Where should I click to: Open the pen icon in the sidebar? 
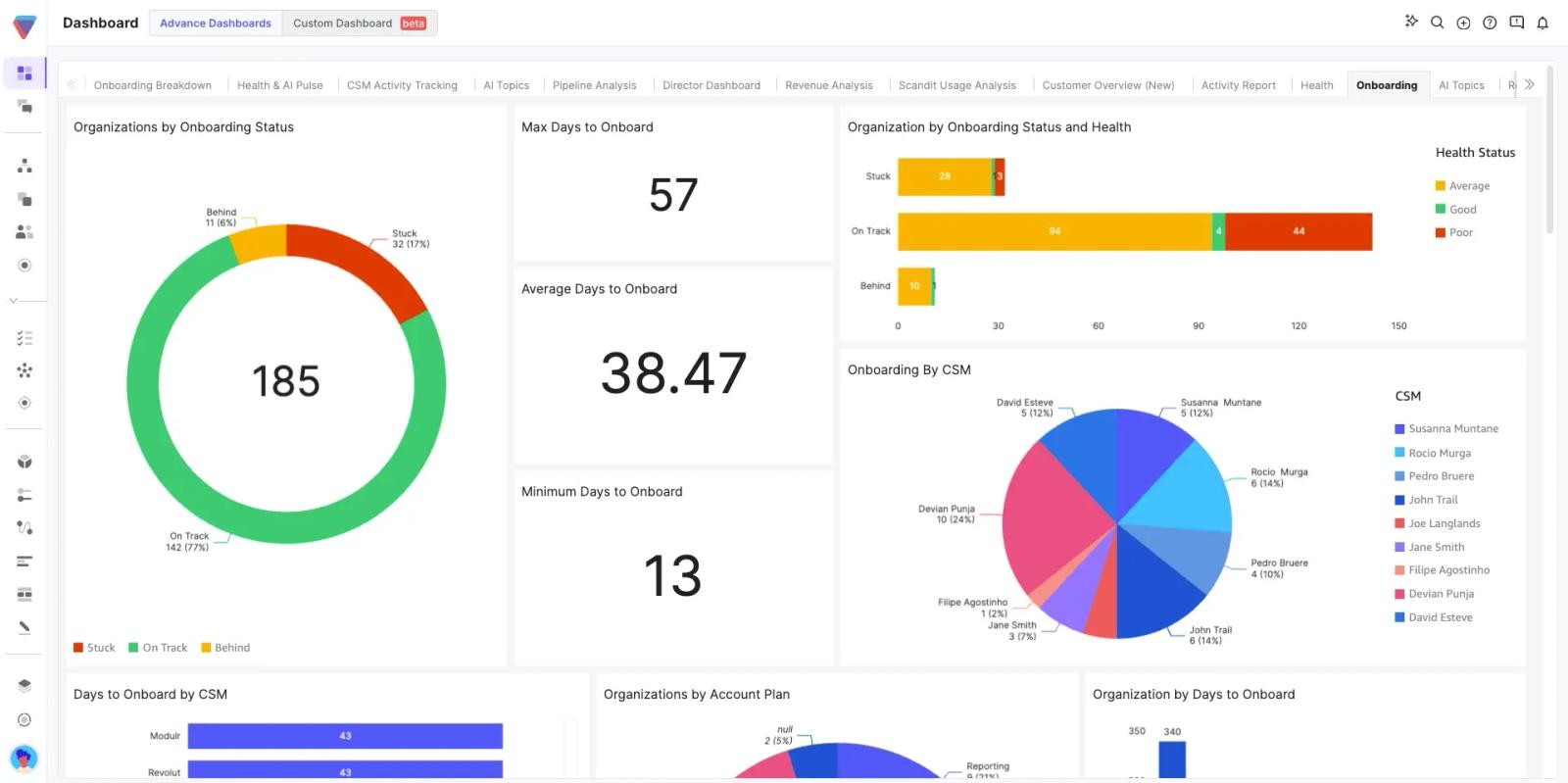point(24,627)
